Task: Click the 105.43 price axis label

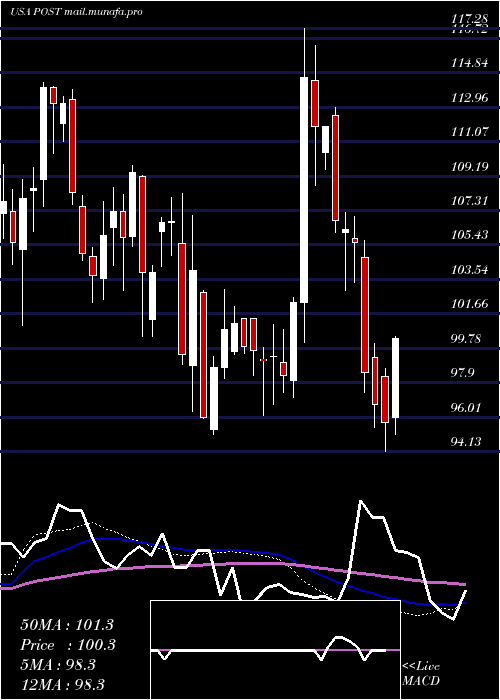Action: point(470,235)
